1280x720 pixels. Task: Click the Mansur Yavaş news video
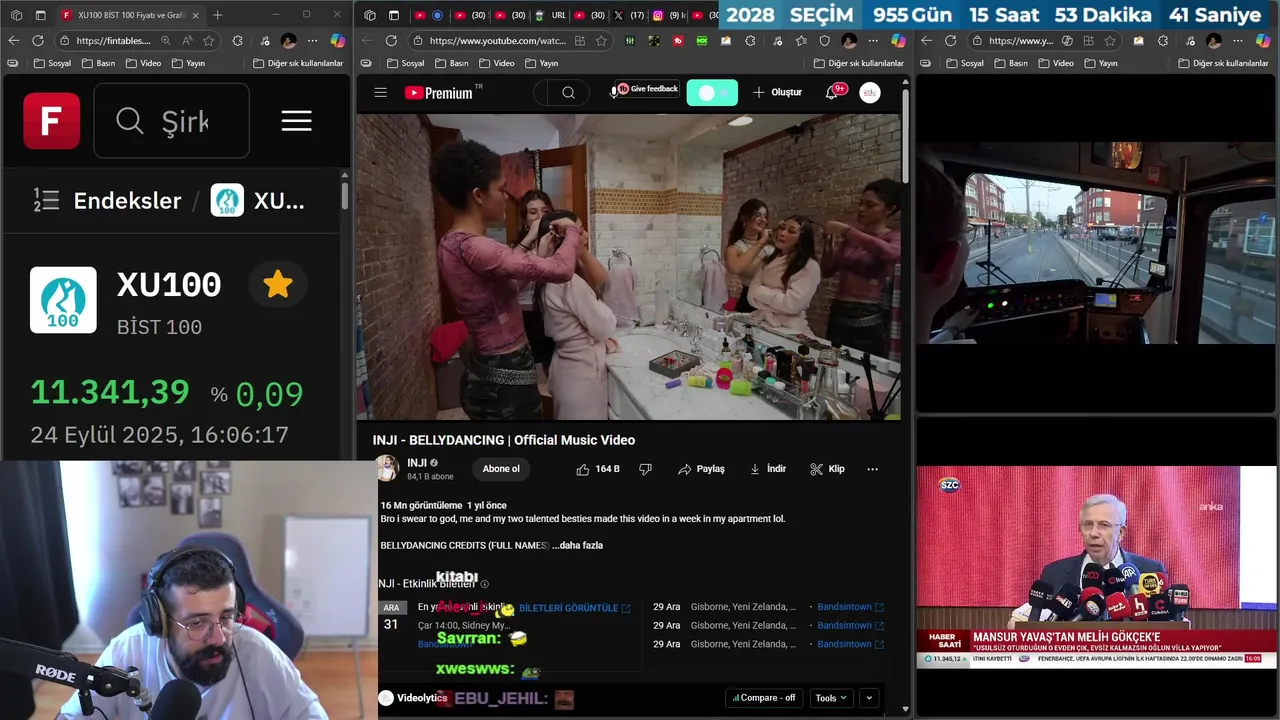1097,567
